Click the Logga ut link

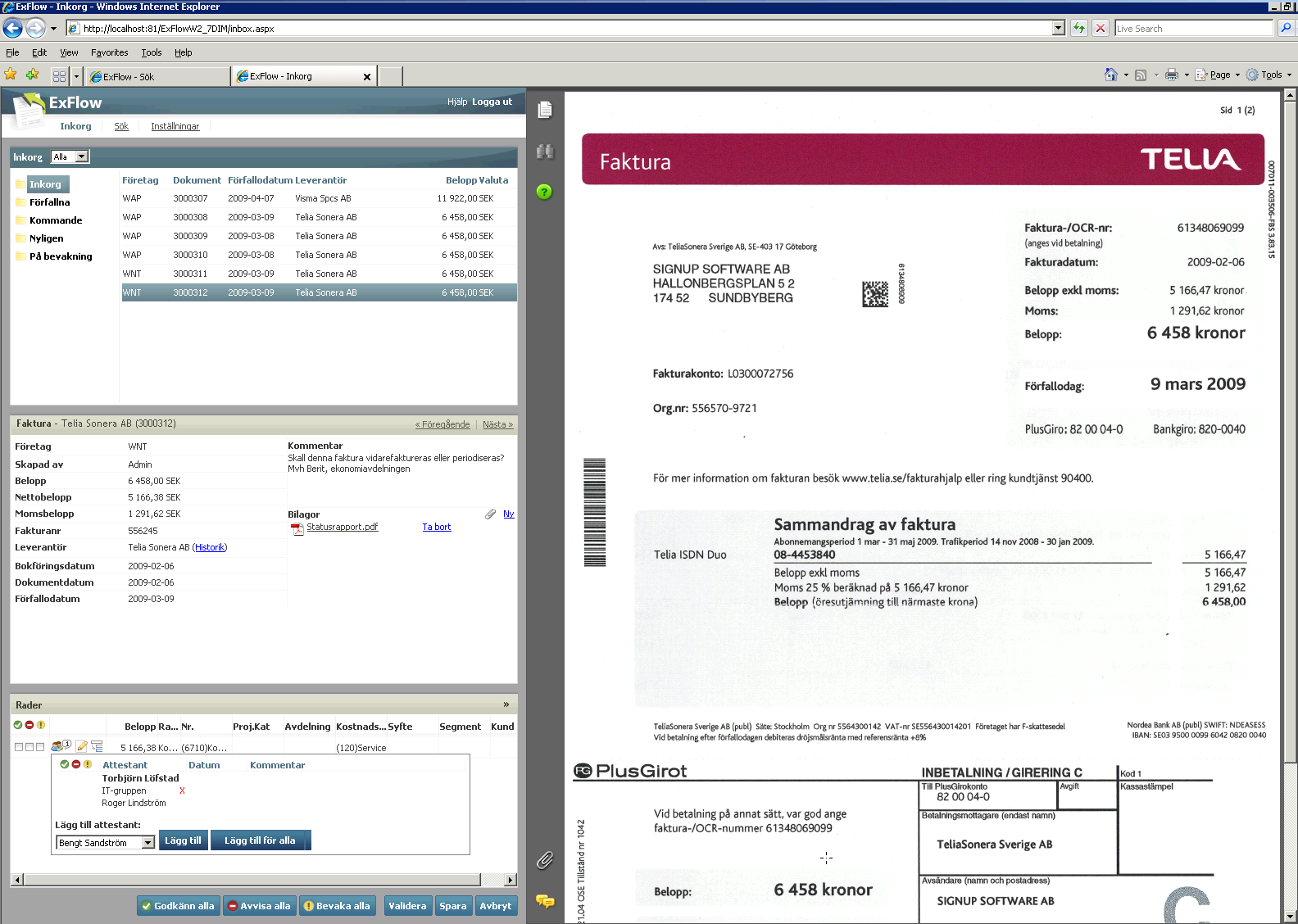click(492, 102)
